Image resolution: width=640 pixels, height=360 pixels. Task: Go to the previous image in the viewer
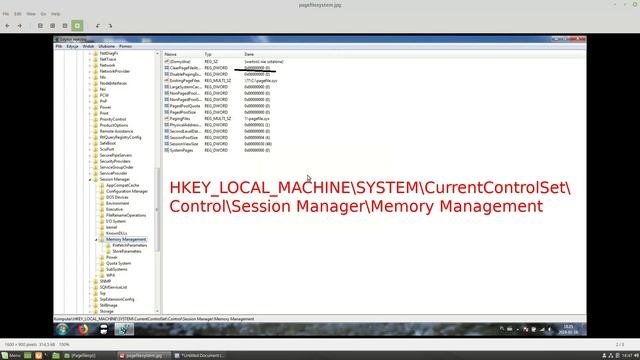point(7,26)
